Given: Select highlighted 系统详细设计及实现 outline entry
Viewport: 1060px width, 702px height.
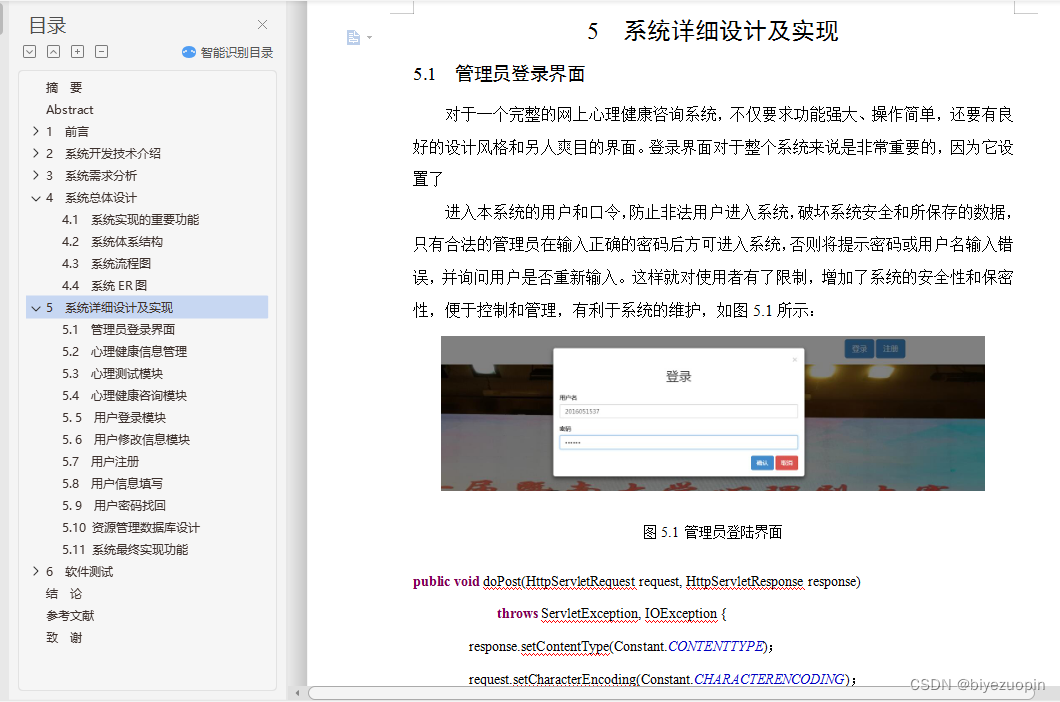Looking at the screenshot, I should click(x=147, y=308).
